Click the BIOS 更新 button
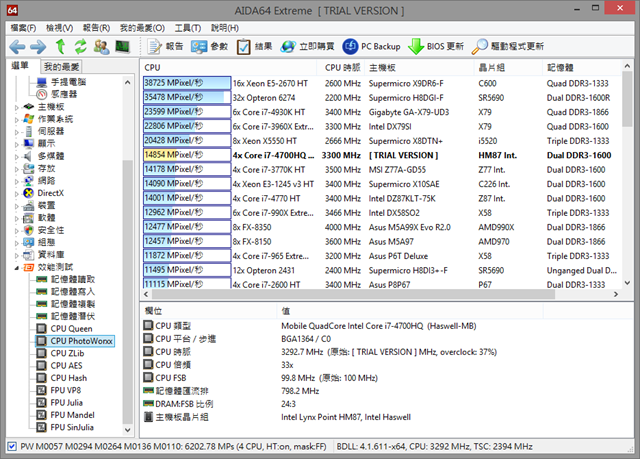 coord(436,47)
